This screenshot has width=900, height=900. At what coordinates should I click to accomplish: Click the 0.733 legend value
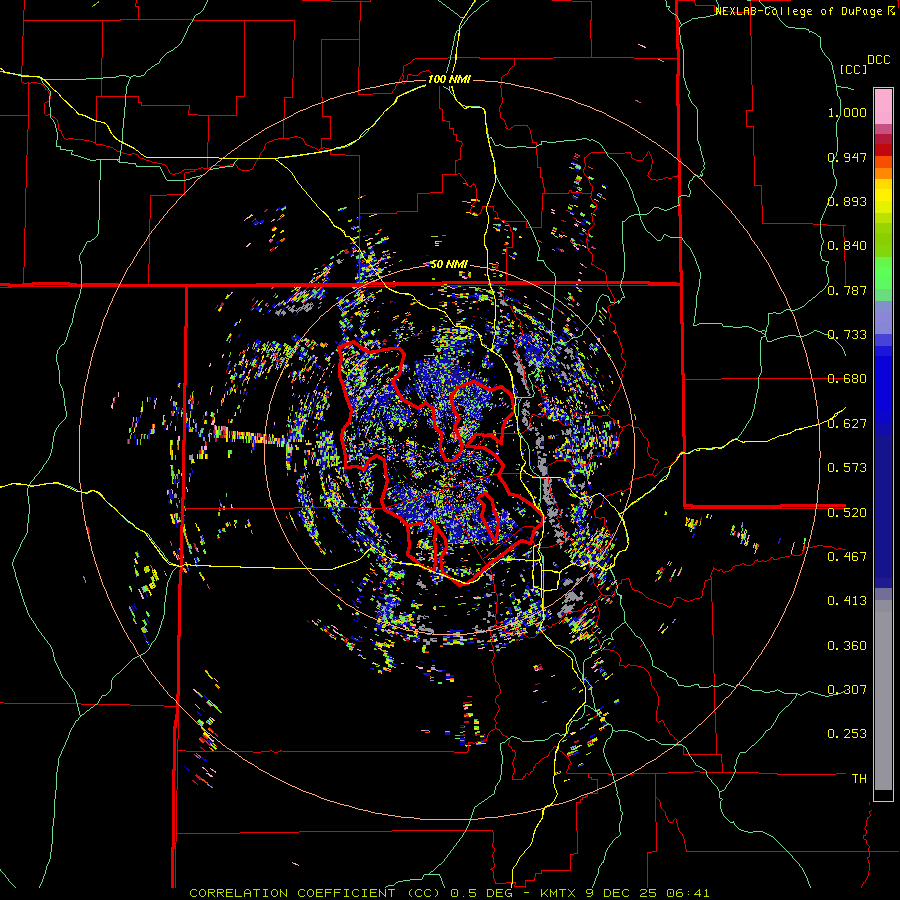tap(847, 335)
